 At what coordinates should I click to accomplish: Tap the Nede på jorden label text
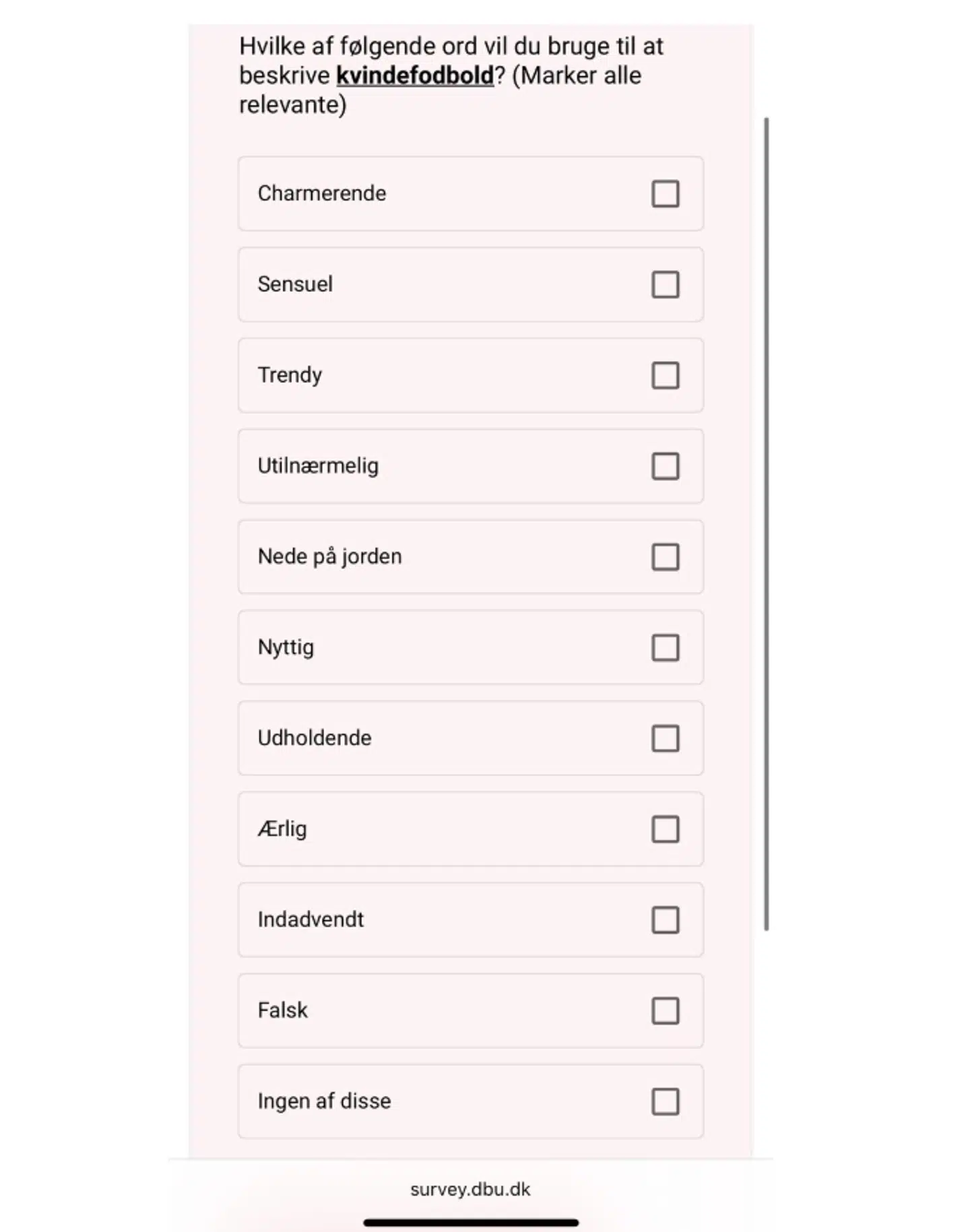(329, 556)
